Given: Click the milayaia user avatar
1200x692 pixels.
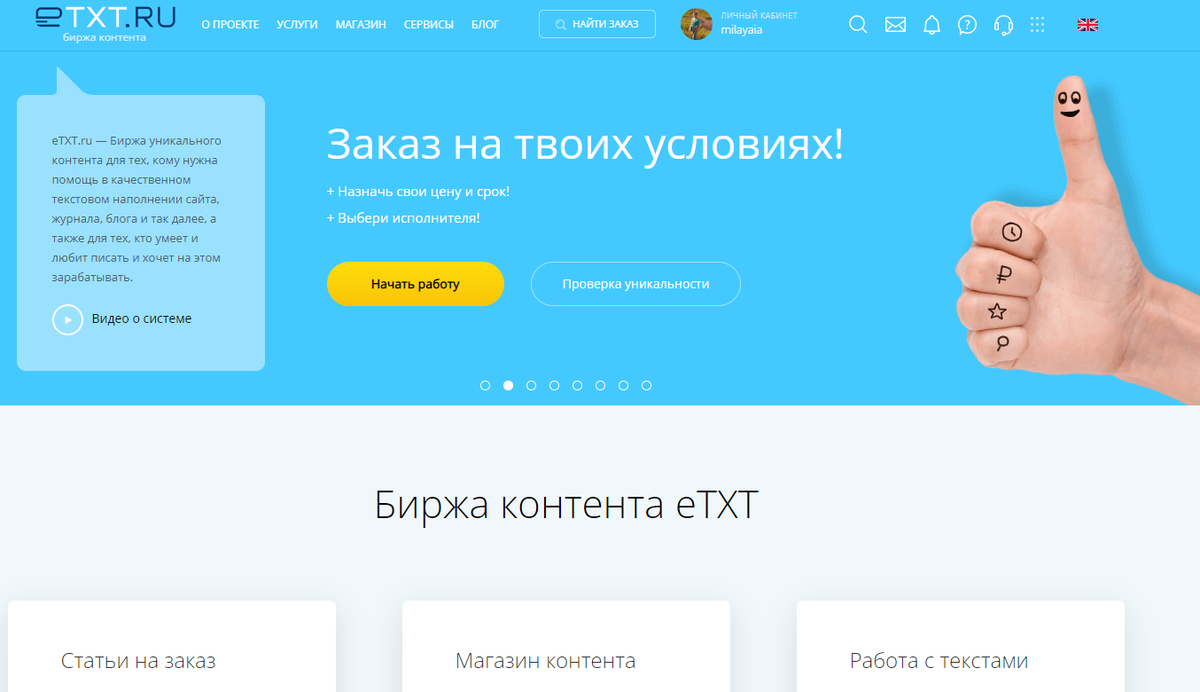Looking at the screenshot, I should coord(696,24).
